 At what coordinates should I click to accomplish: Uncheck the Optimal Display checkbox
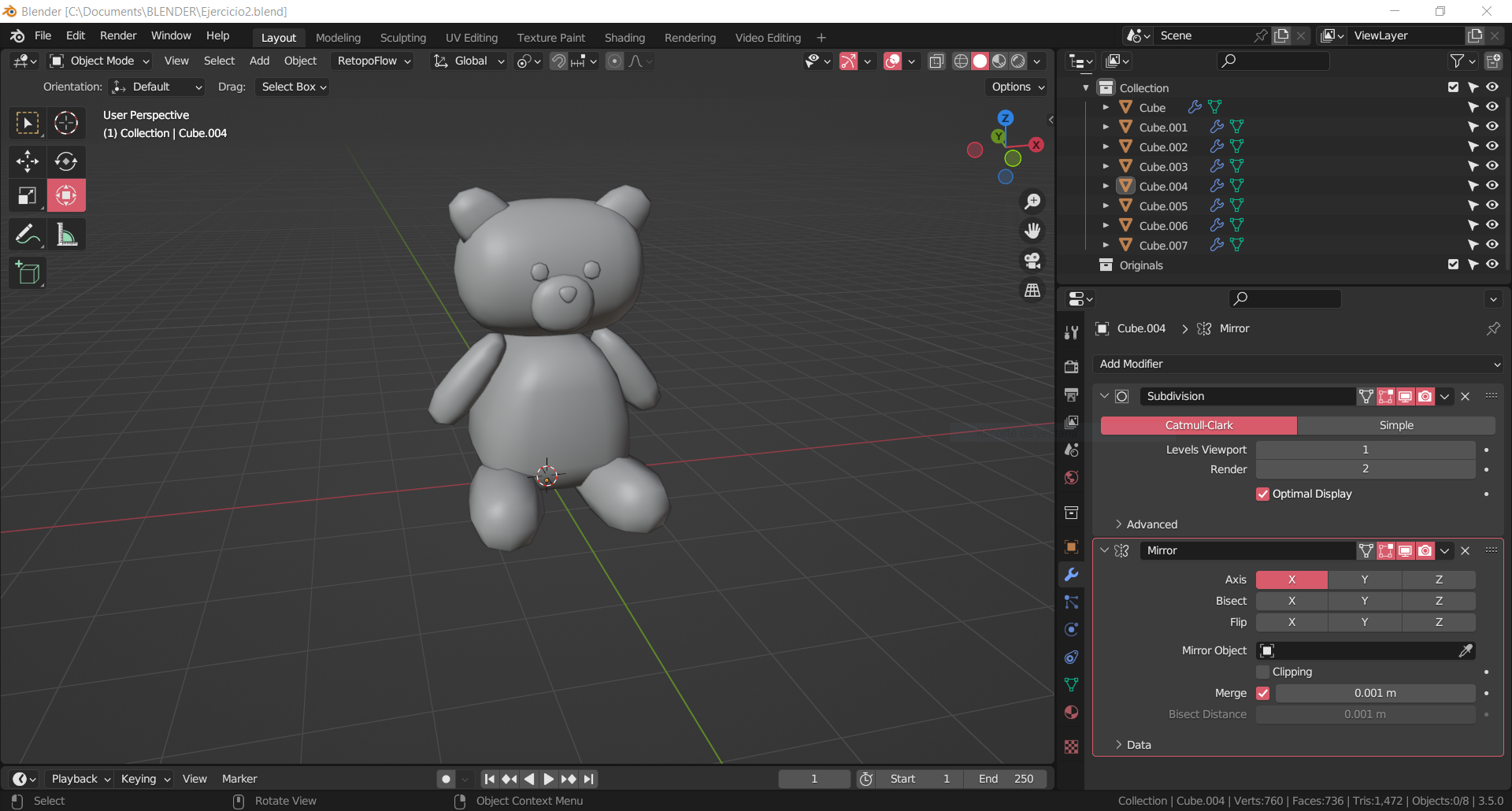coord(1263,494)
